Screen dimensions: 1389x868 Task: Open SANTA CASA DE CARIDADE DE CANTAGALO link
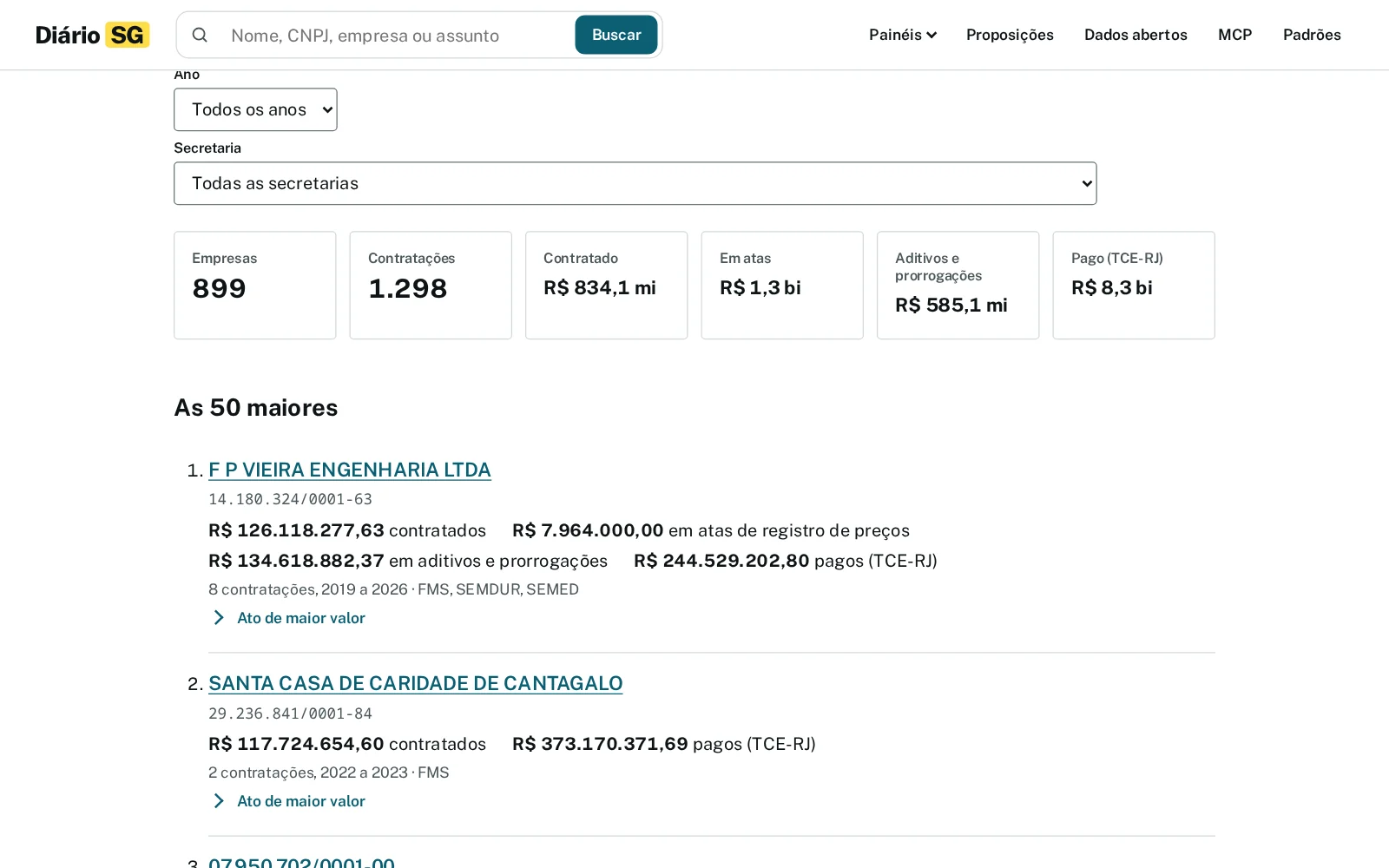pyautogui.click(x=415, y=683)
